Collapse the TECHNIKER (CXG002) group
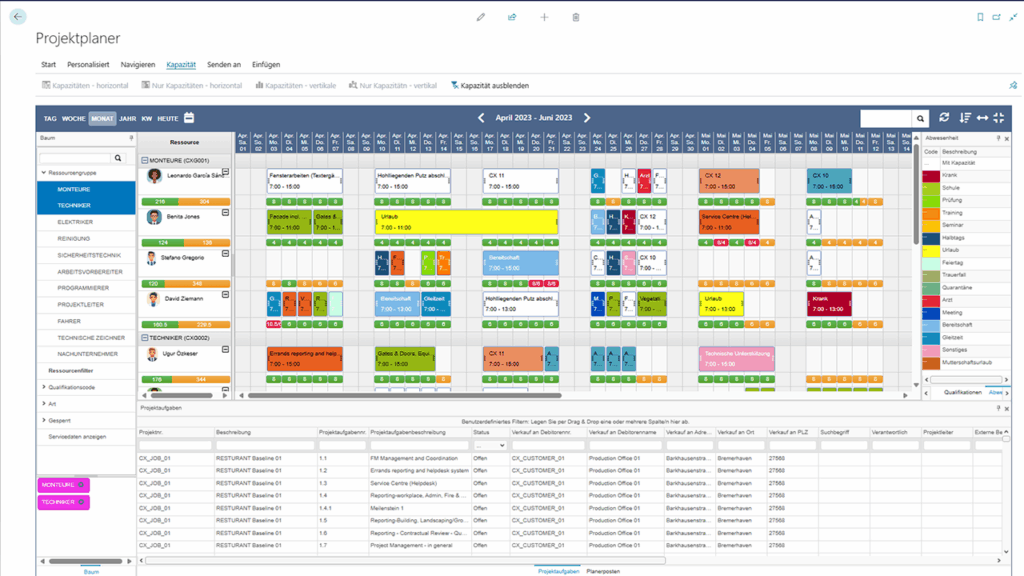 pos(145,338)
